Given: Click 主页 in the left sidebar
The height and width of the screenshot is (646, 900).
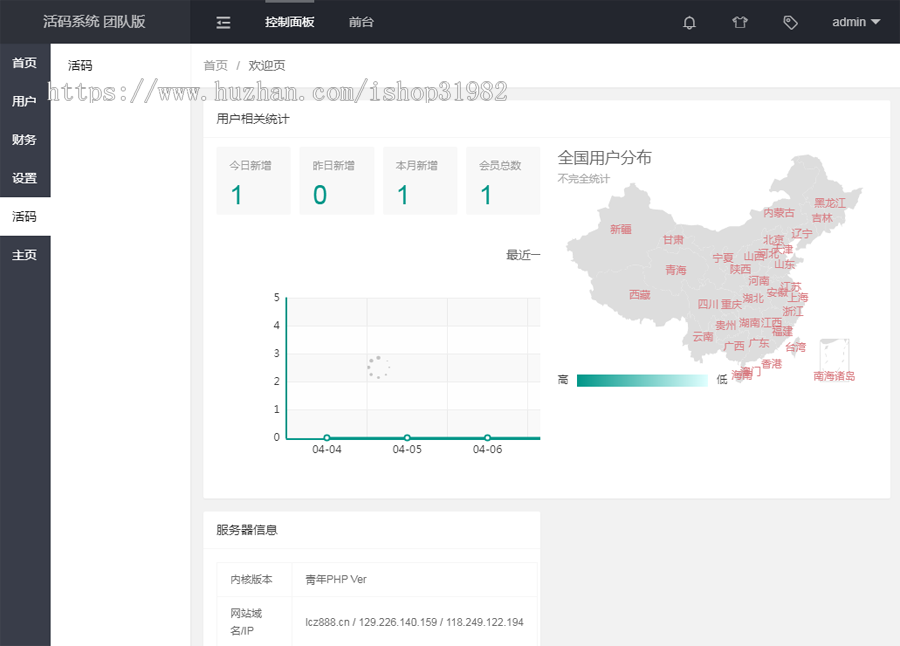Looking at the screenshot, I should pos(25,254).
